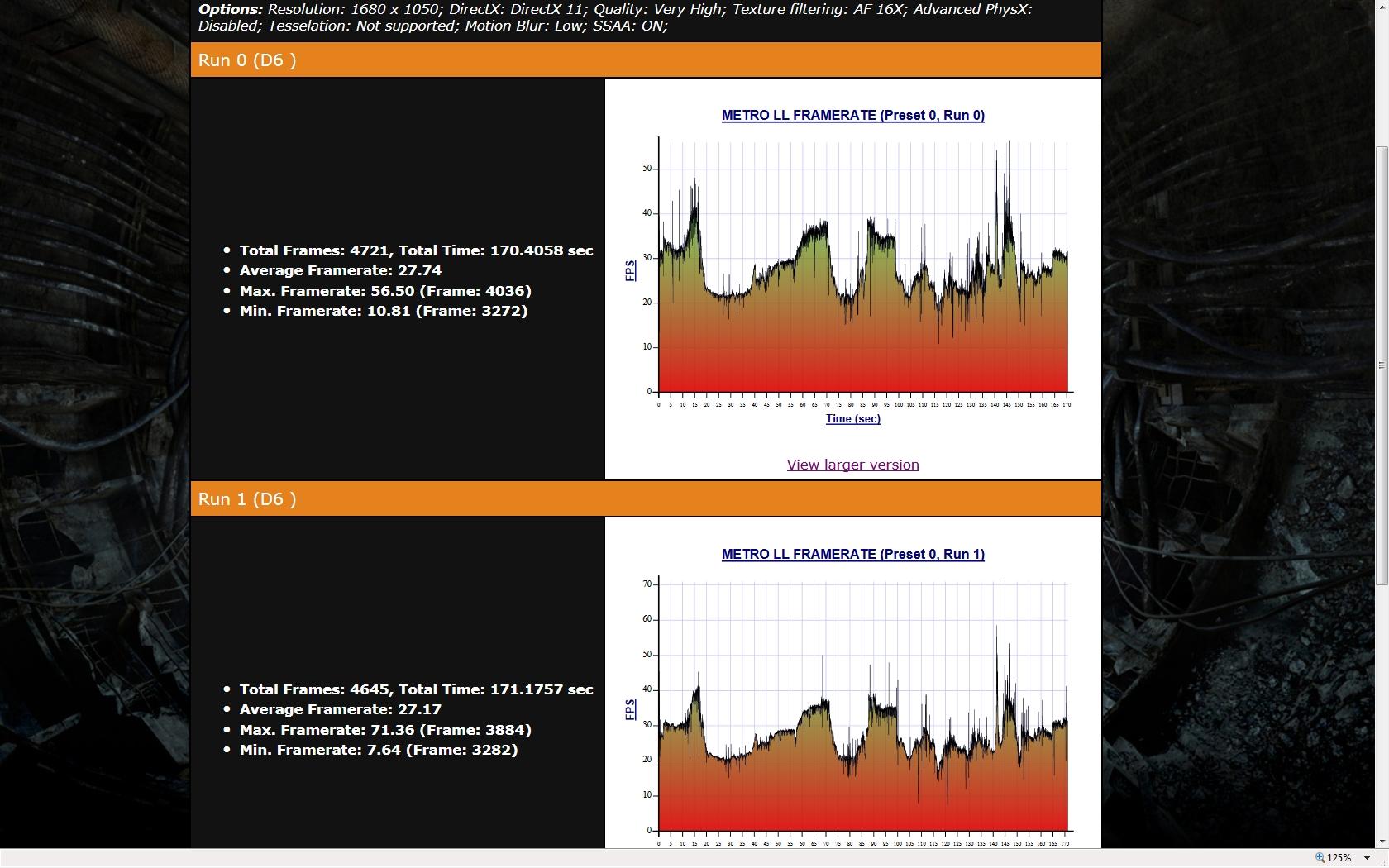Click the Options settings text at top

coord(613,17)
